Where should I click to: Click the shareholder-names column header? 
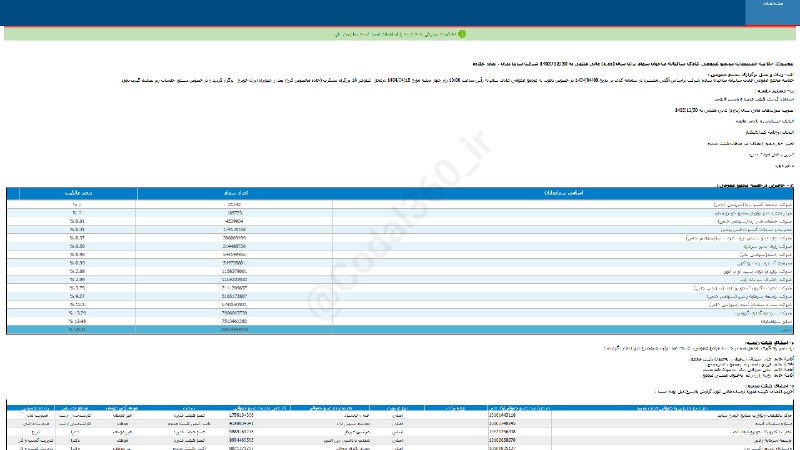(x=563, y=193)
